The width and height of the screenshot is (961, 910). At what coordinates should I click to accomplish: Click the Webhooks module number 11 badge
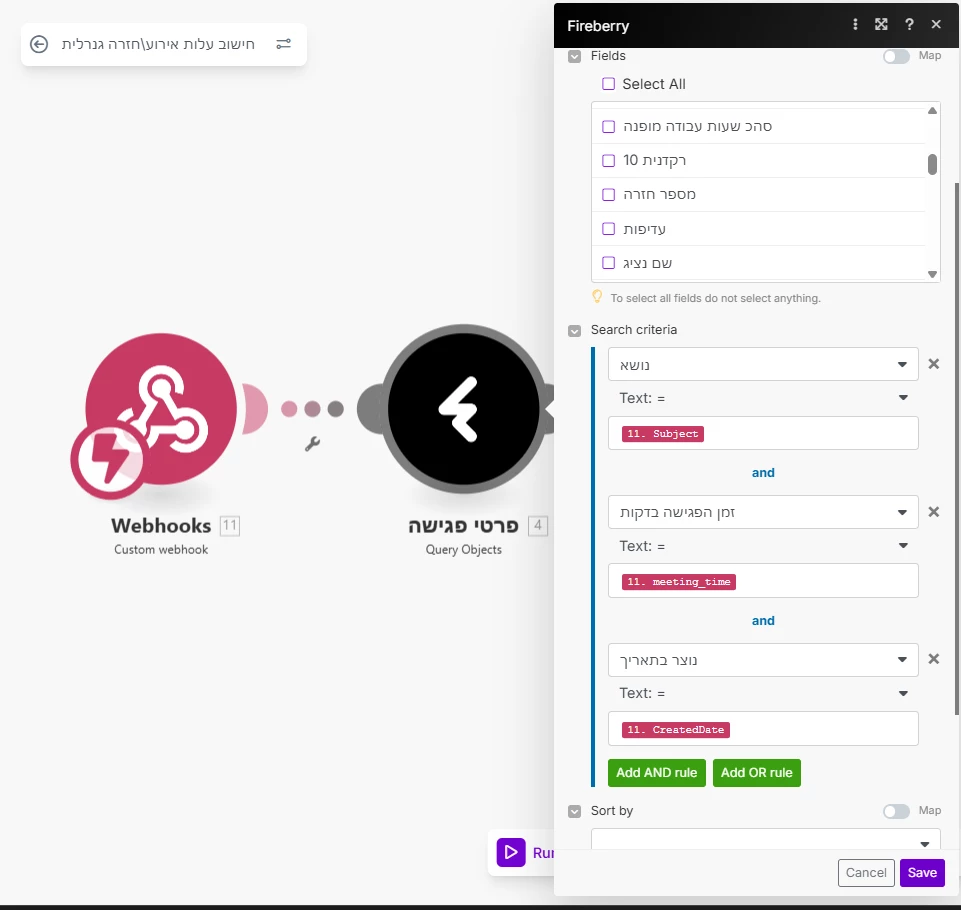(x=230, y=526)
